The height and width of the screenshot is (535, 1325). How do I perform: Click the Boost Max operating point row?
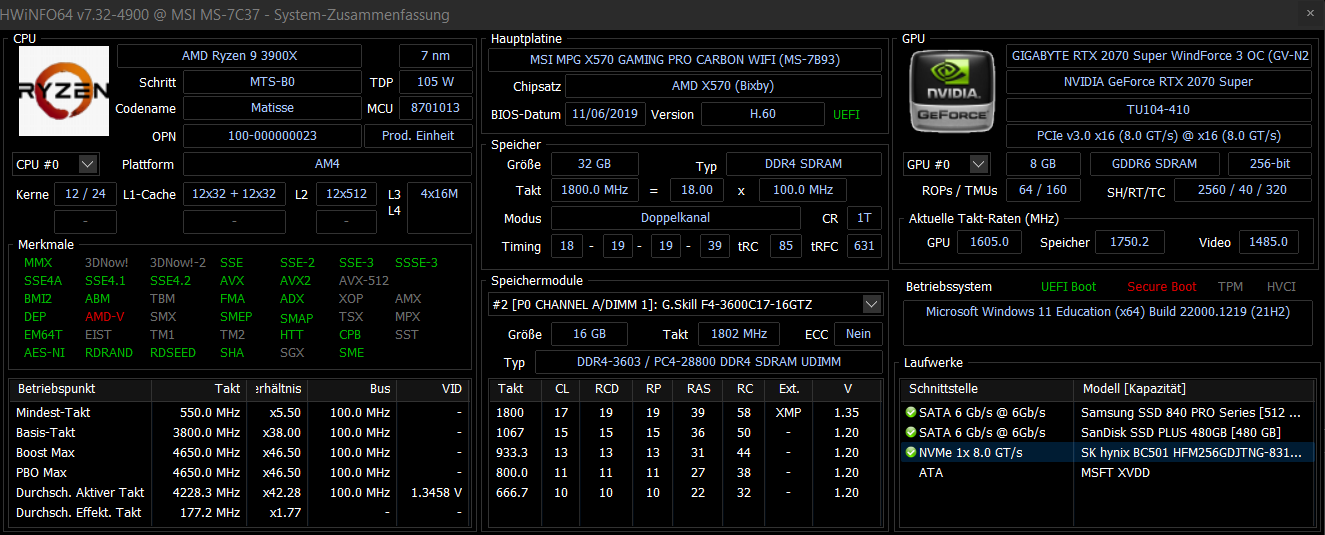tap(238, 453)
